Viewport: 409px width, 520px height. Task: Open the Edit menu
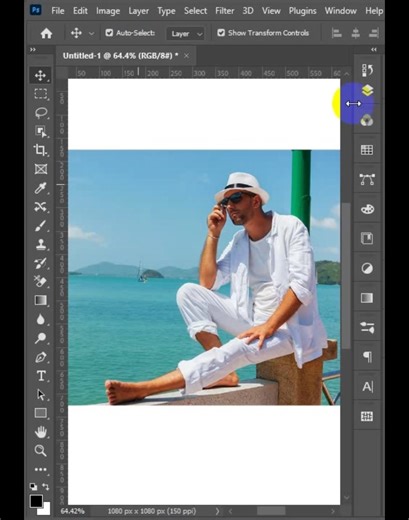click(x=80, y=11)
